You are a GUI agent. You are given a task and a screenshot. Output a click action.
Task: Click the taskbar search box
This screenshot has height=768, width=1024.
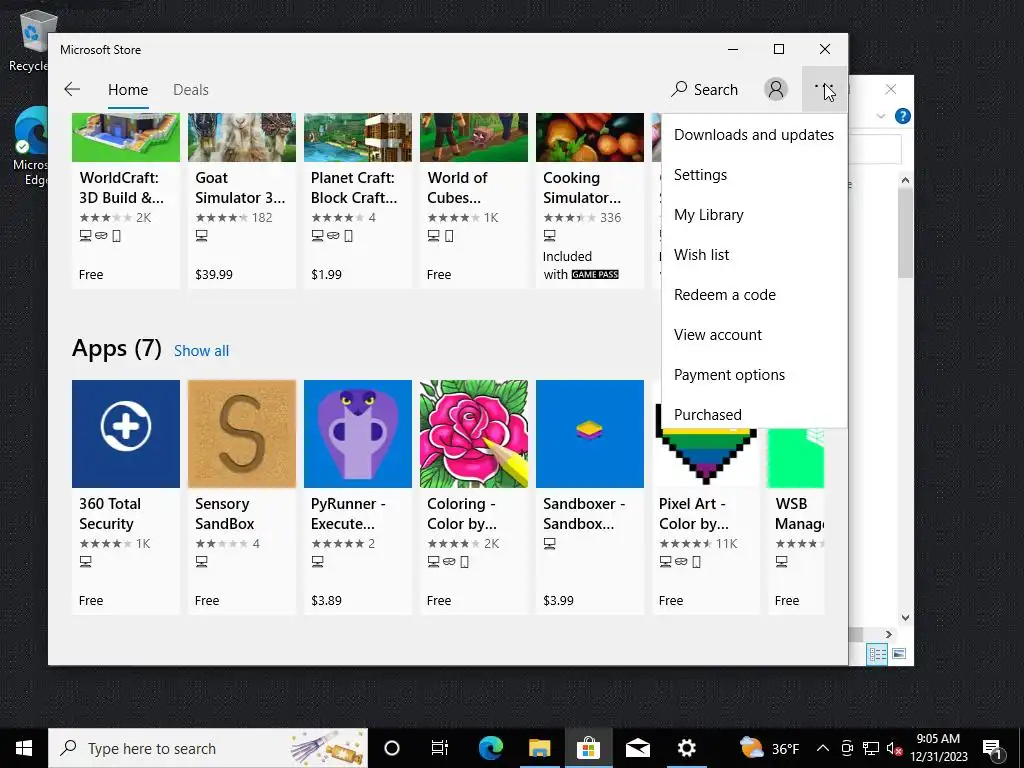click(208, 748)
